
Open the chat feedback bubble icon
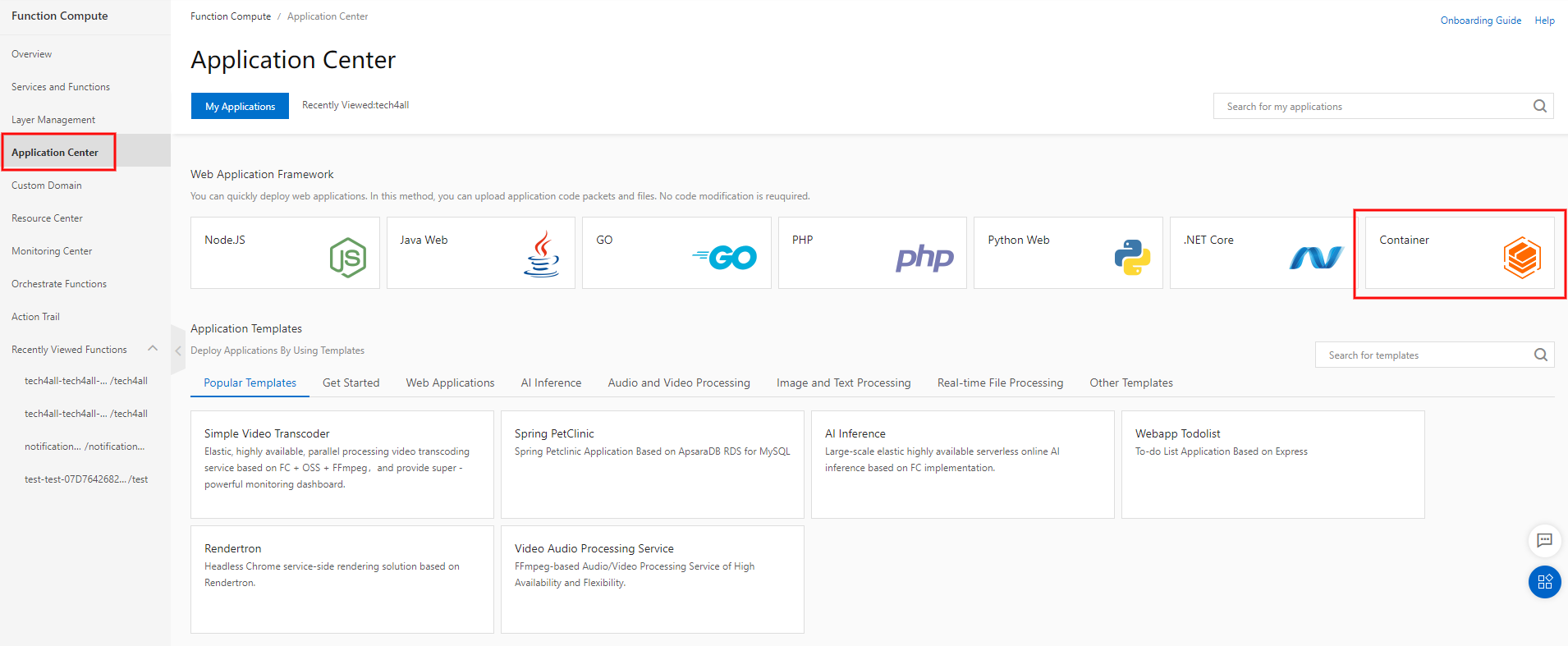(1544, 540)
